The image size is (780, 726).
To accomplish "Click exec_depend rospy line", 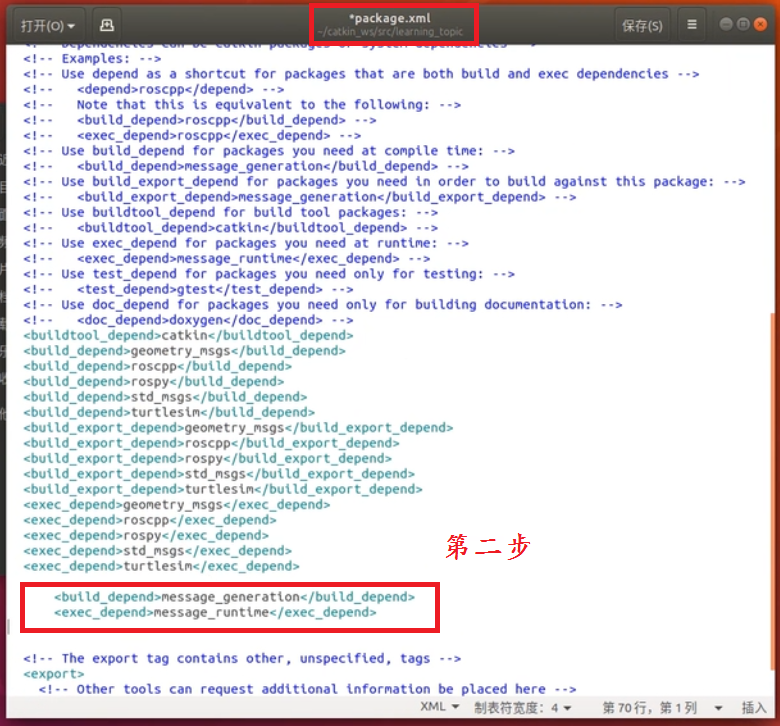I will pos(146,536).
